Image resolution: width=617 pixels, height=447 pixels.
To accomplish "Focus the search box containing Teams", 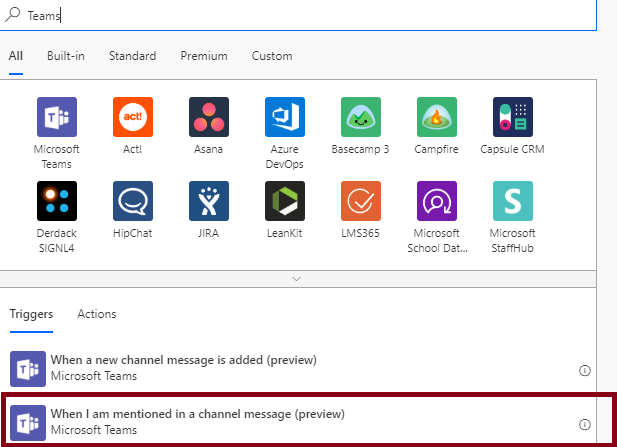I will pos(298,15).
